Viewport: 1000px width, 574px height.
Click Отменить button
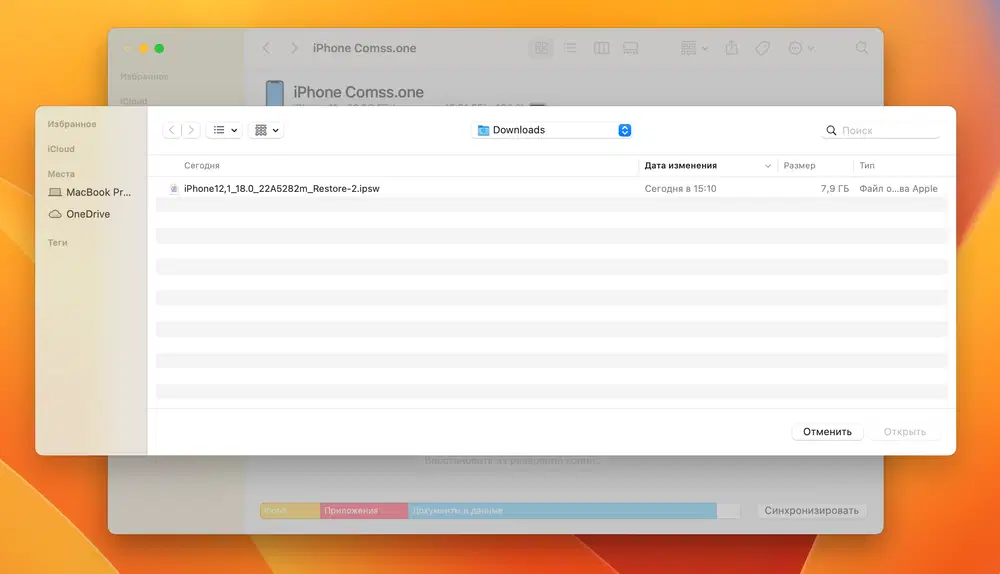pos(827,432)
